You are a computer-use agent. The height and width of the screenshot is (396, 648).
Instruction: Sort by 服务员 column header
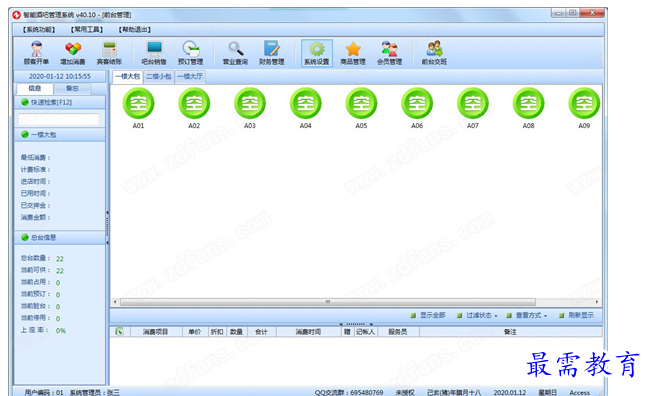[398, 332]
